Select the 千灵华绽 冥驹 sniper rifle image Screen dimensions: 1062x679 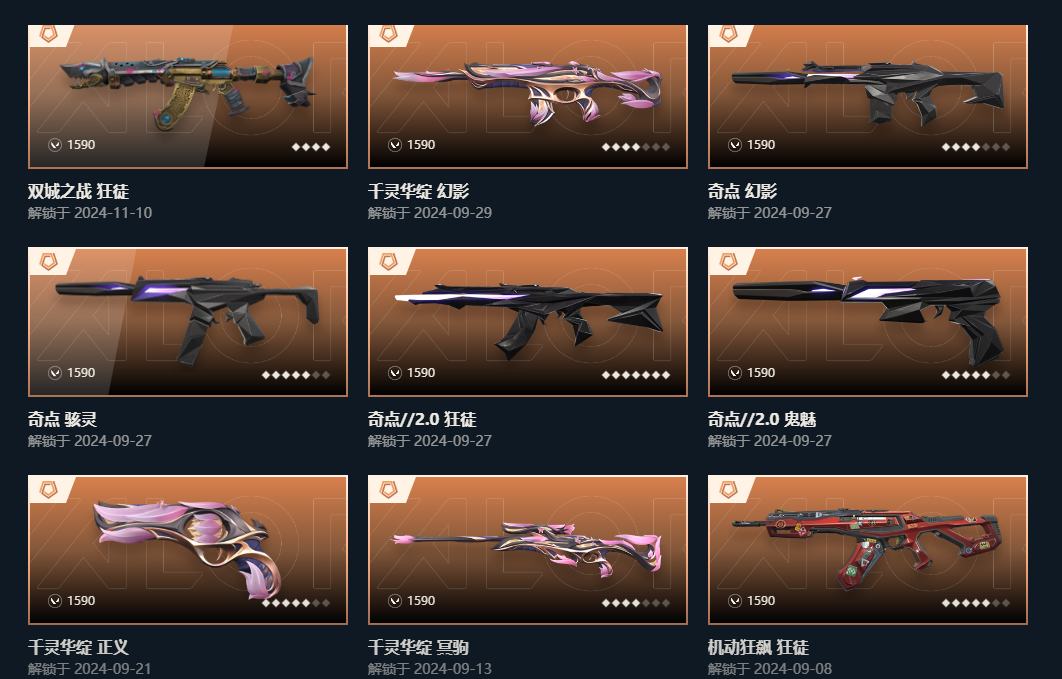(x=528, y=550)
